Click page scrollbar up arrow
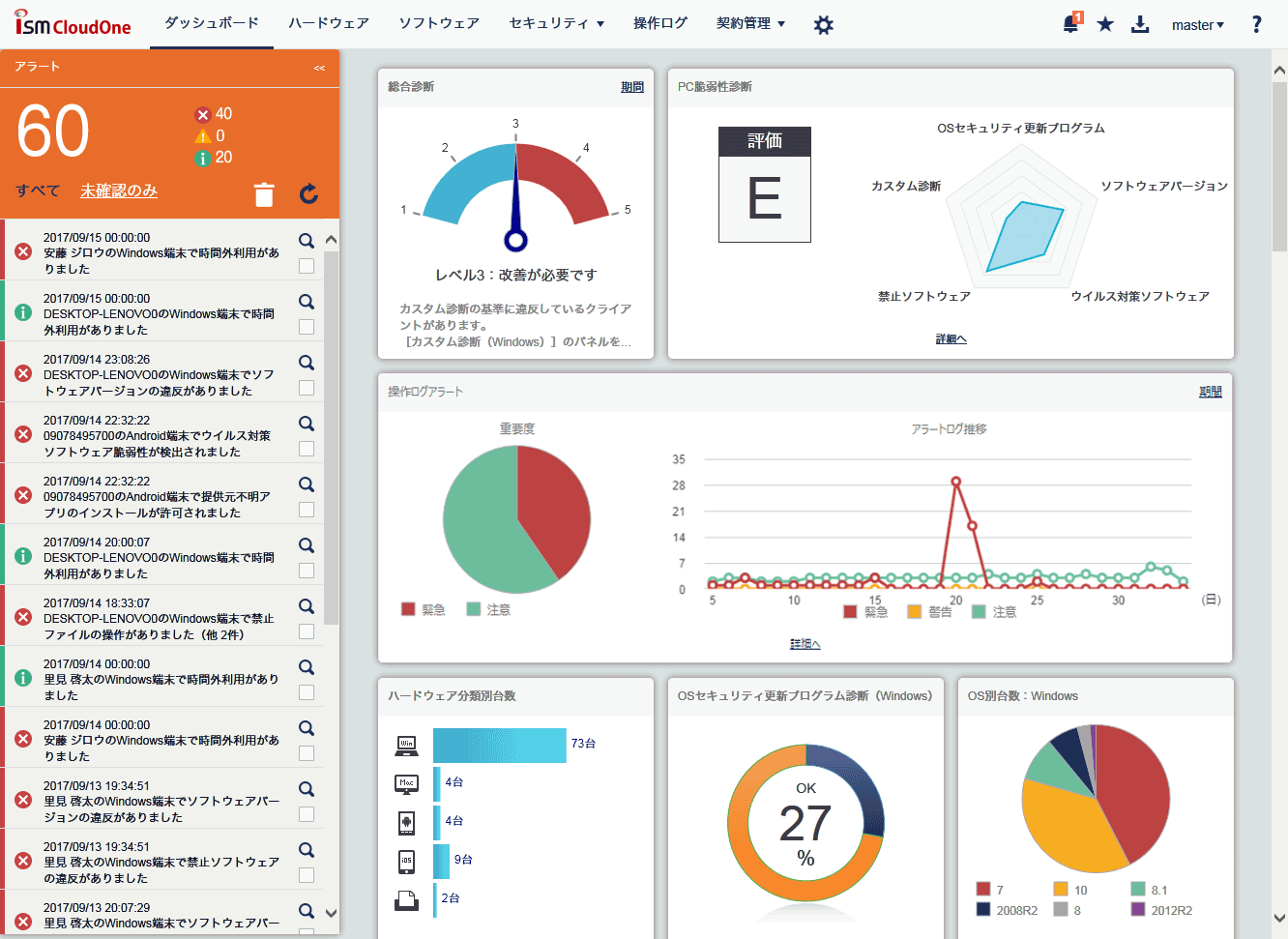Viewport: 1288px width, 939px height. coord(1279,70)
